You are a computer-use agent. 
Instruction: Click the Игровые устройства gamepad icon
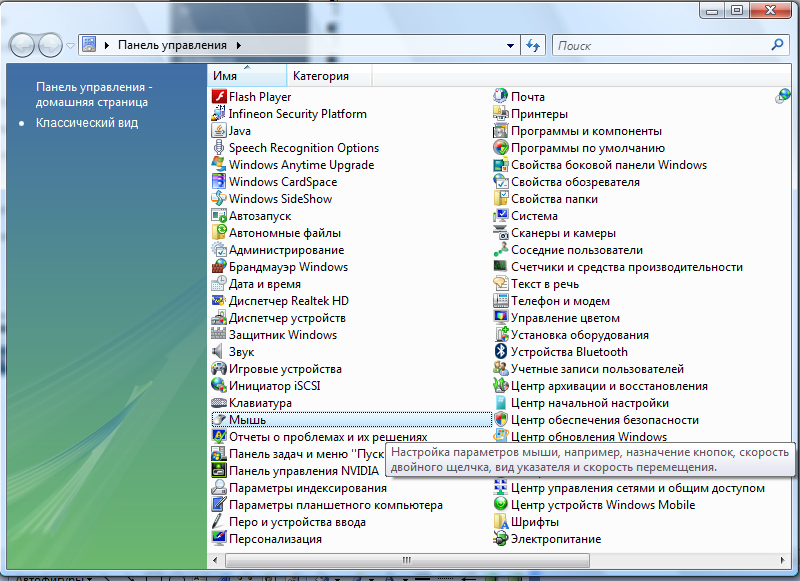pos(219,369)
